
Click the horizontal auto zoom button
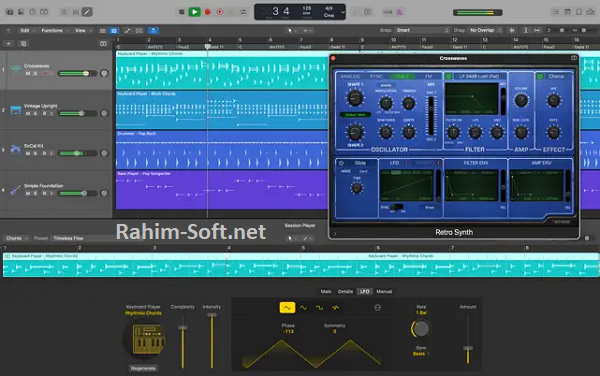537,30
